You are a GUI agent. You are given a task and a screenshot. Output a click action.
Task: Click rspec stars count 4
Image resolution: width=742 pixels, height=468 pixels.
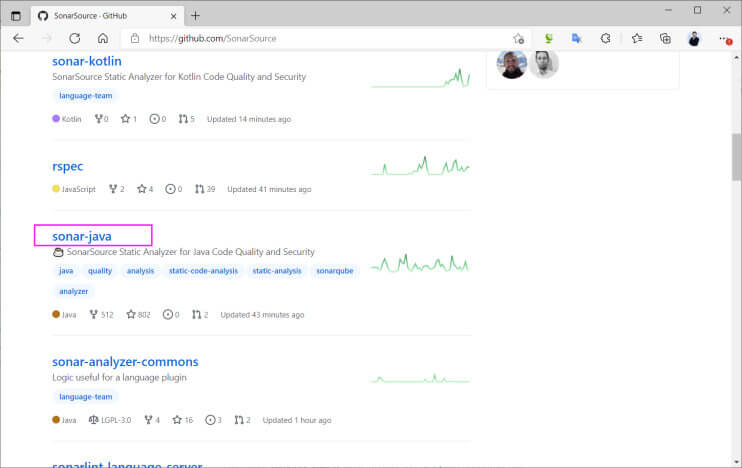point(145,189)
